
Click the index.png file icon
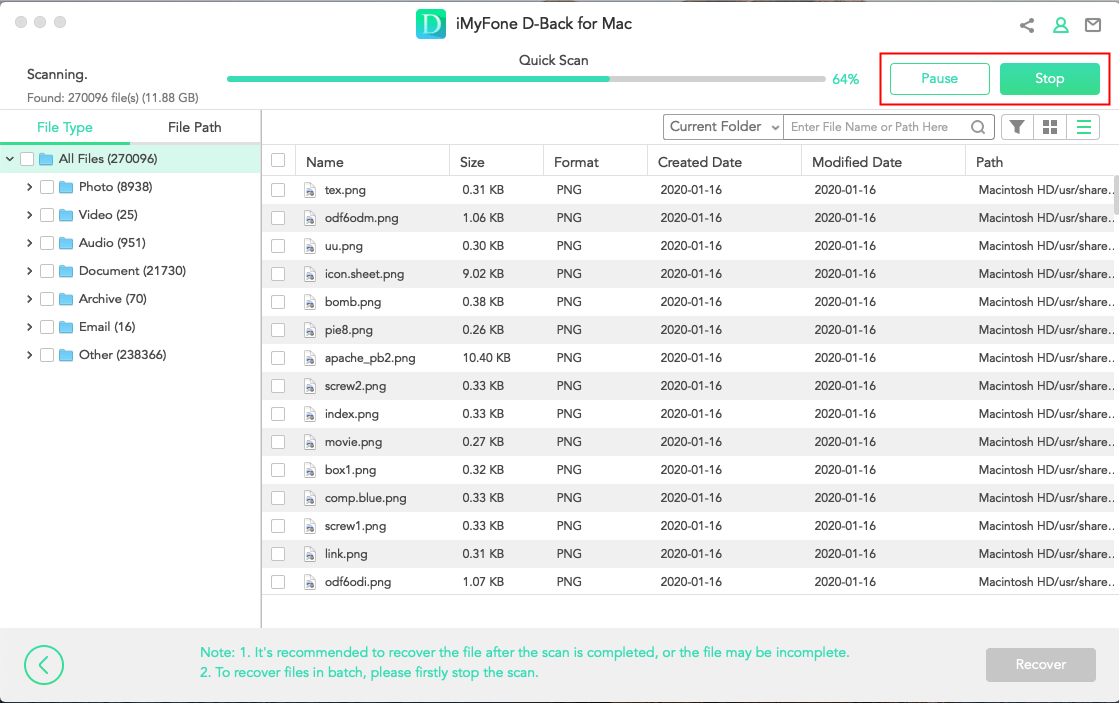click(310, 414)
